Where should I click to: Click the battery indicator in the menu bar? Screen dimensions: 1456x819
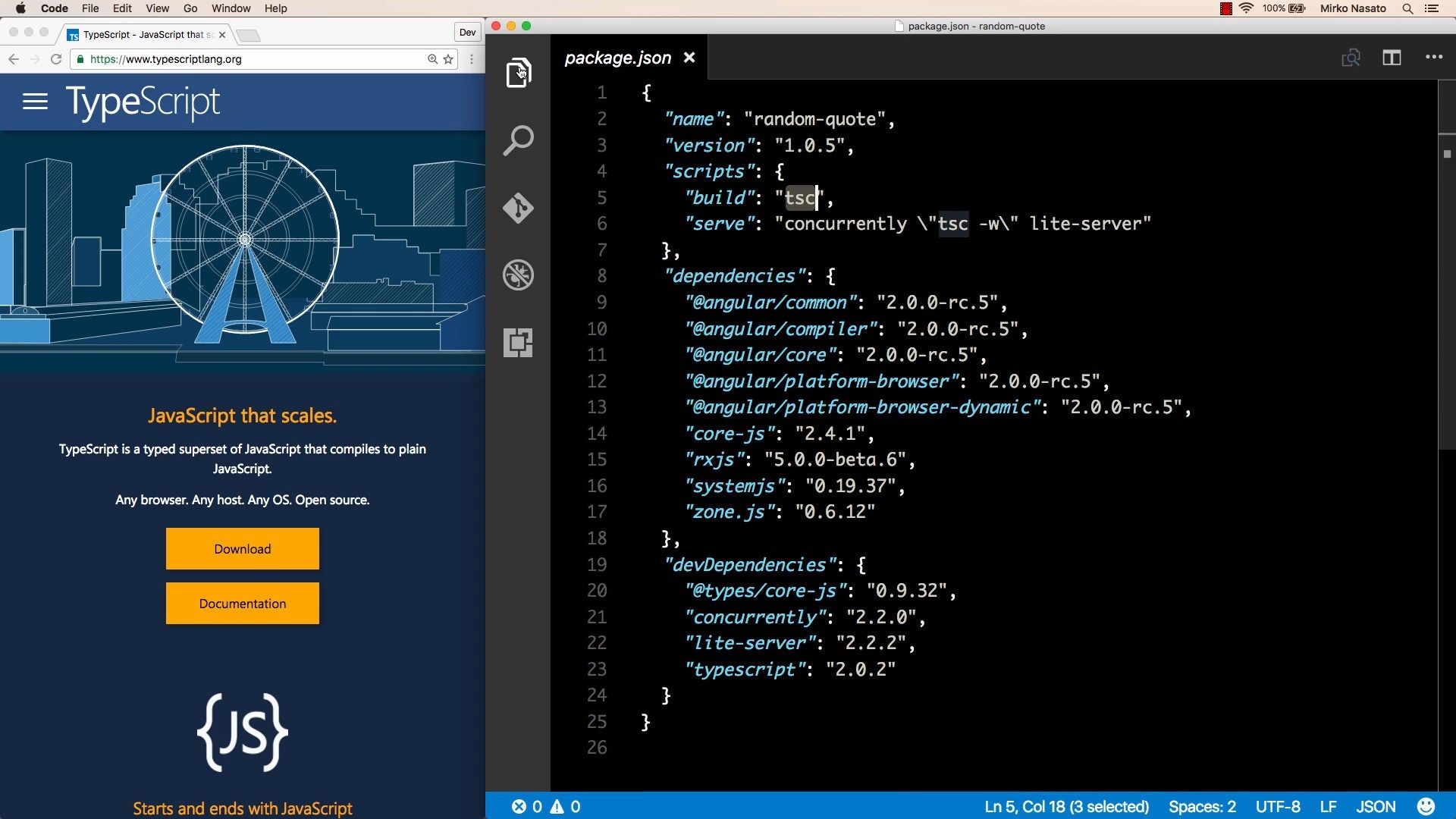[1284, 8]
